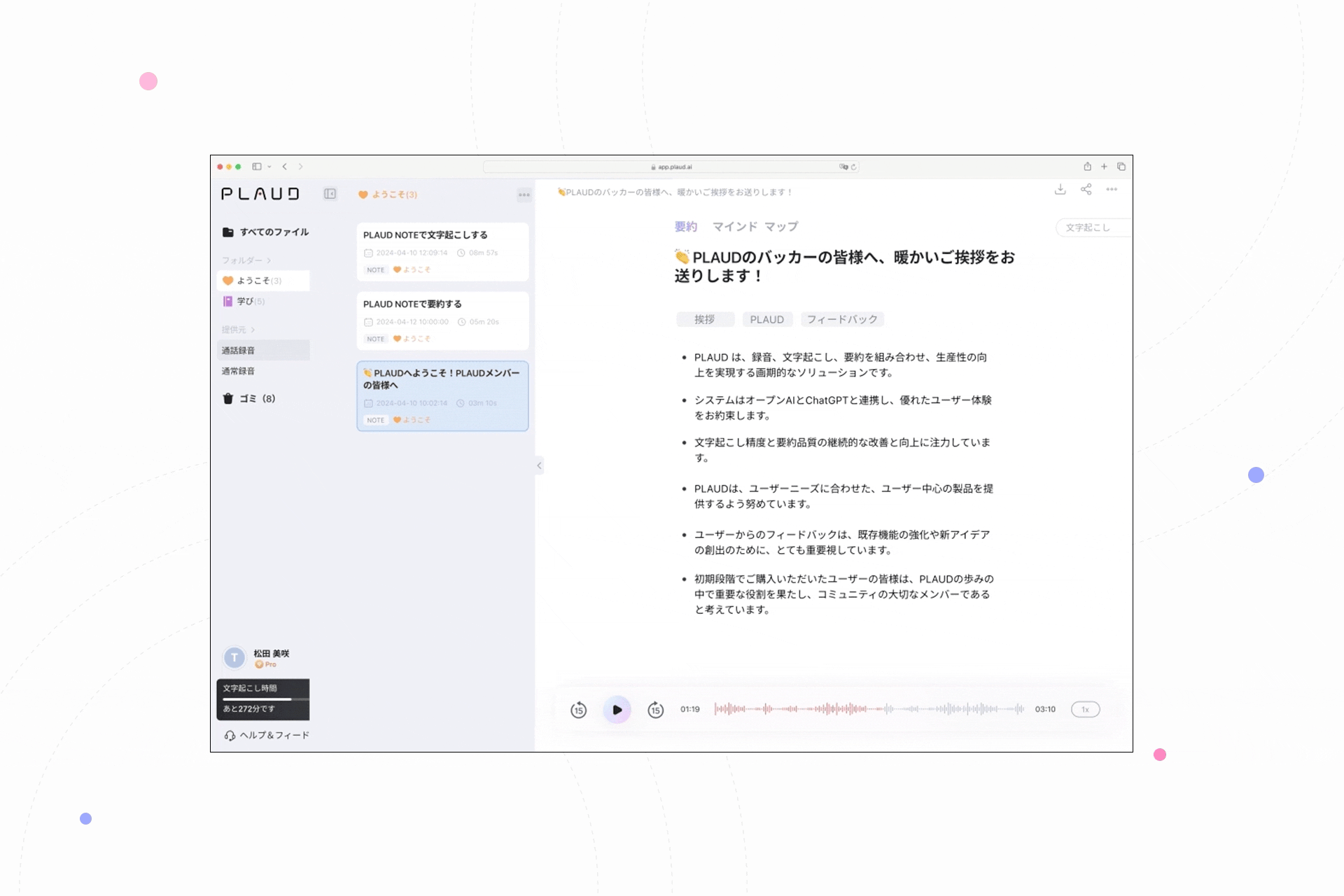The height and width of the screenshot is (896, 1344).
Task: Click the 01:19 current time label
Action: point(690,710)
